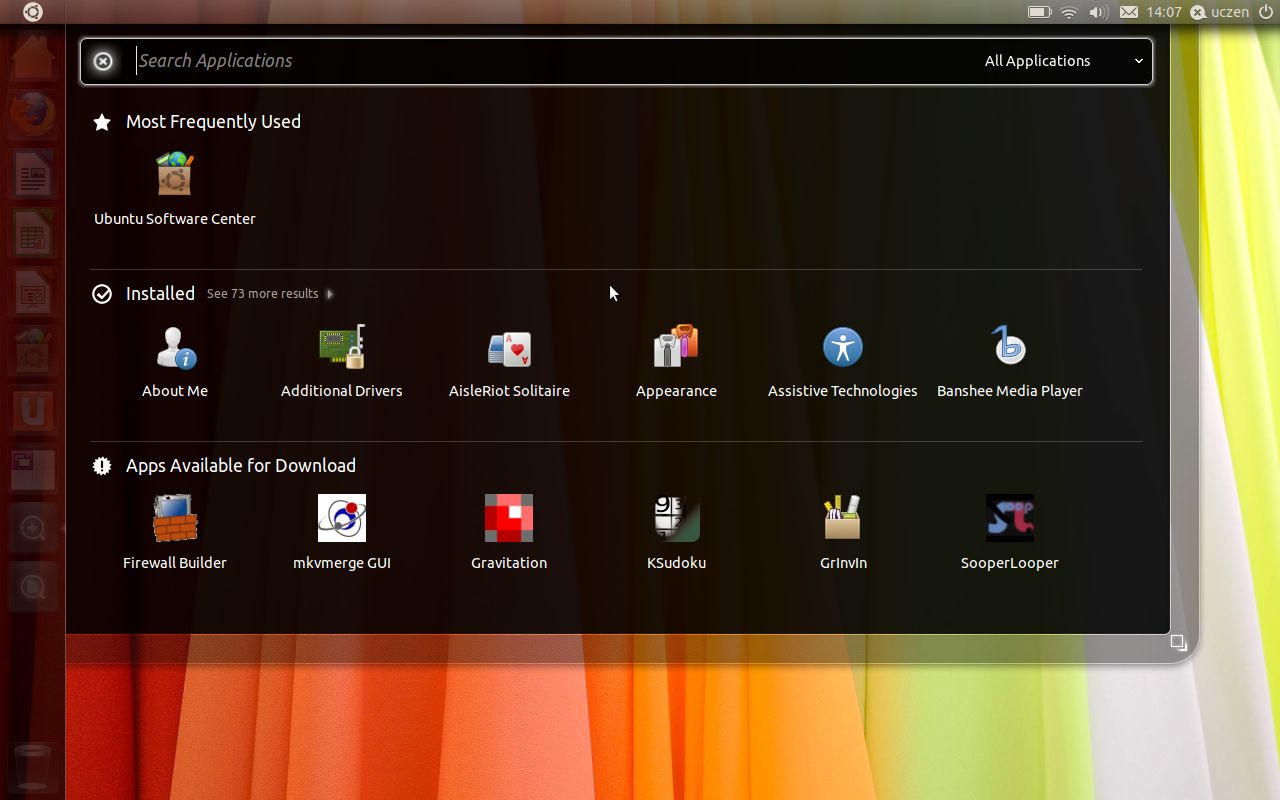Click the Installed section heading
1280x800 pixels.
[x=160, y=294]
